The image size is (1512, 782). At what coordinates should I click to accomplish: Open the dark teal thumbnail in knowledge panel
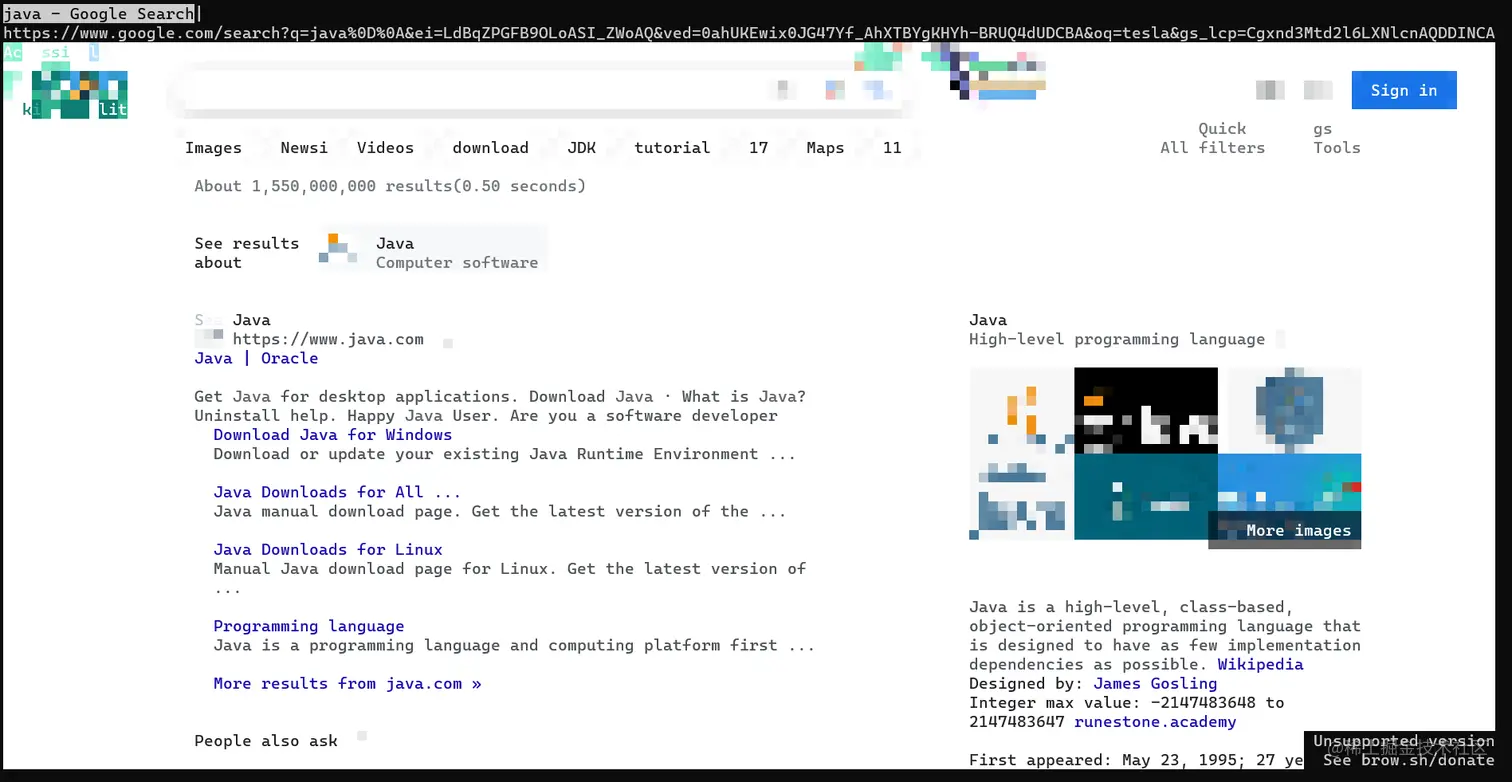pos(1146,497)
